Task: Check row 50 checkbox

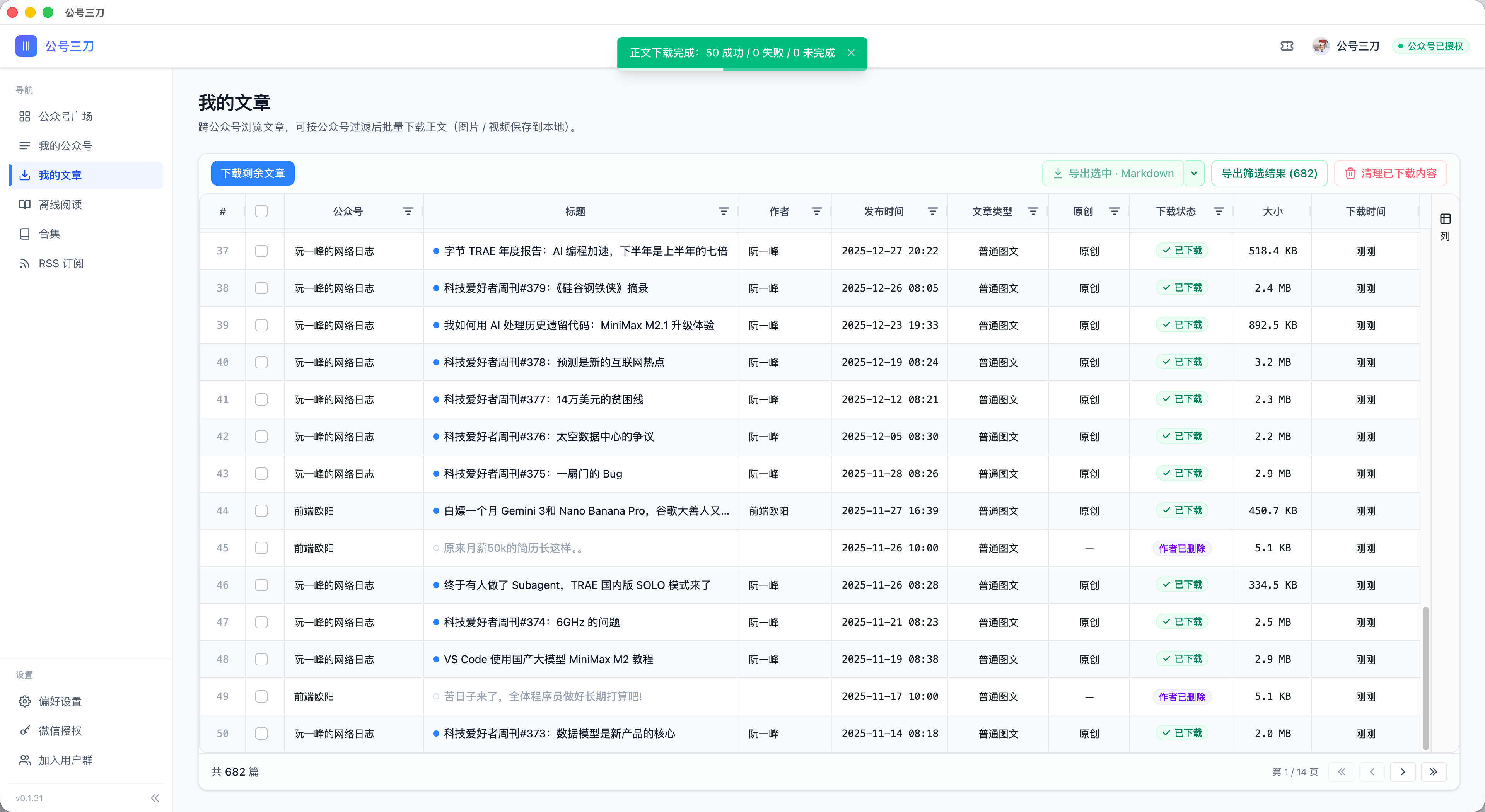Action: point(261,733)
